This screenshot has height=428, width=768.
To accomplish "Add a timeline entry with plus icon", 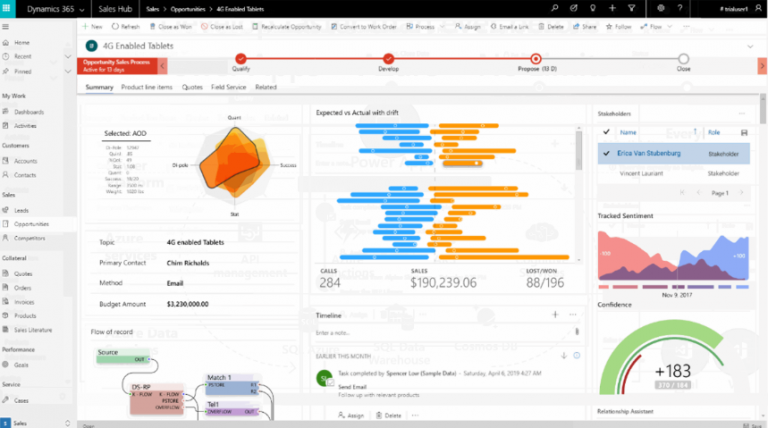I will click(555, 314).
